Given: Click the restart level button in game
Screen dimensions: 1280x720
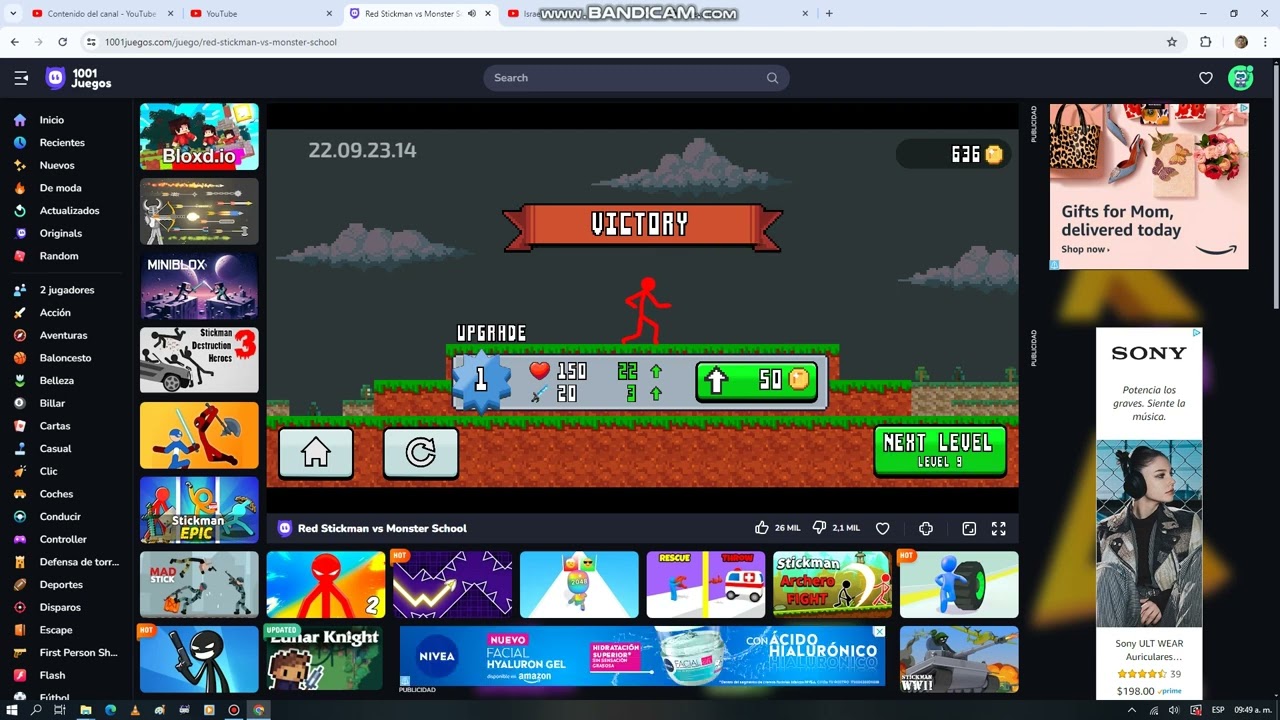Looking at the screenshot, I should click(421, 453).
